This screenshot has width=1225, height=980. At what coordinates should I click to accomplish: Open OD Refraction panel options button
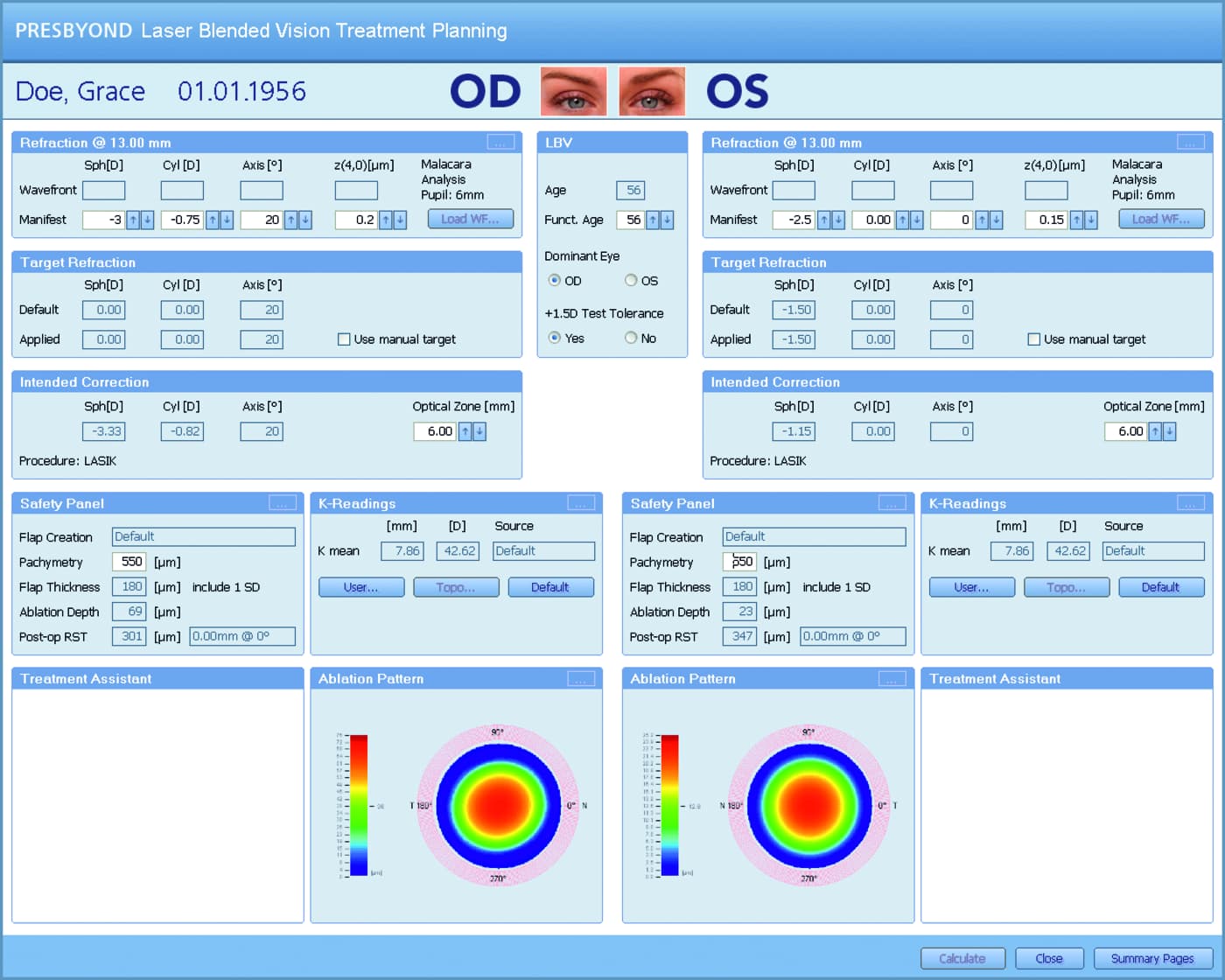pos(500,142)
